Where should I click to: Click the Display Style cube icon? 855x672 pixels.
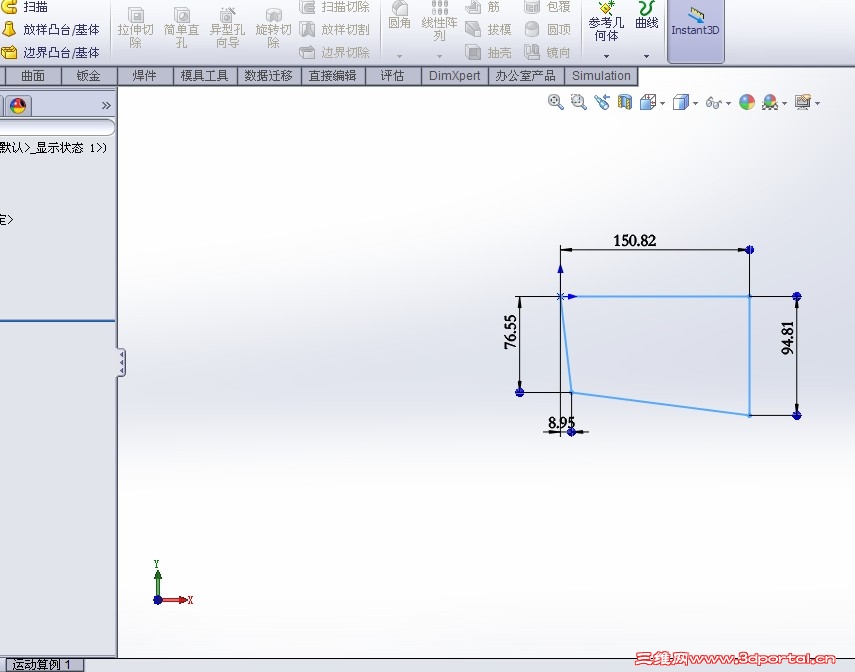click(x=681, y=102)
